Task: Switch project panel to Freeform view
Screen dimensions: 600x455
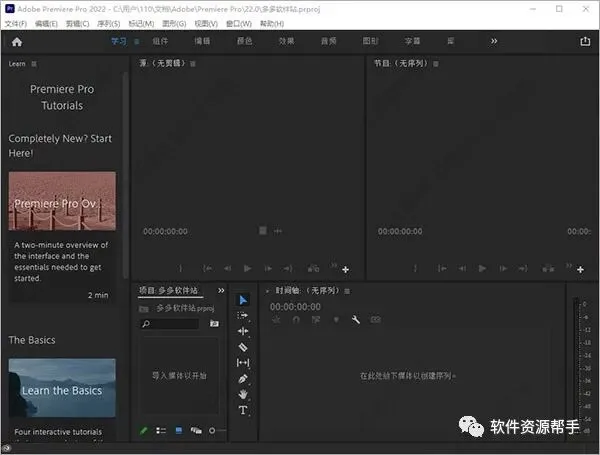Action: pyautogui.click(x=196, y=431)
